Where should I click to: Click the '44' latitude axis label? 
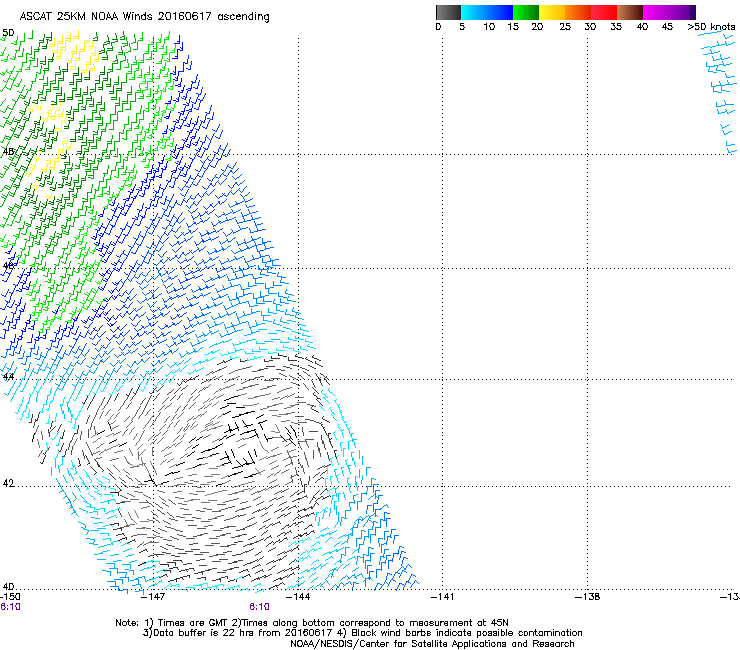coord(8,377)
